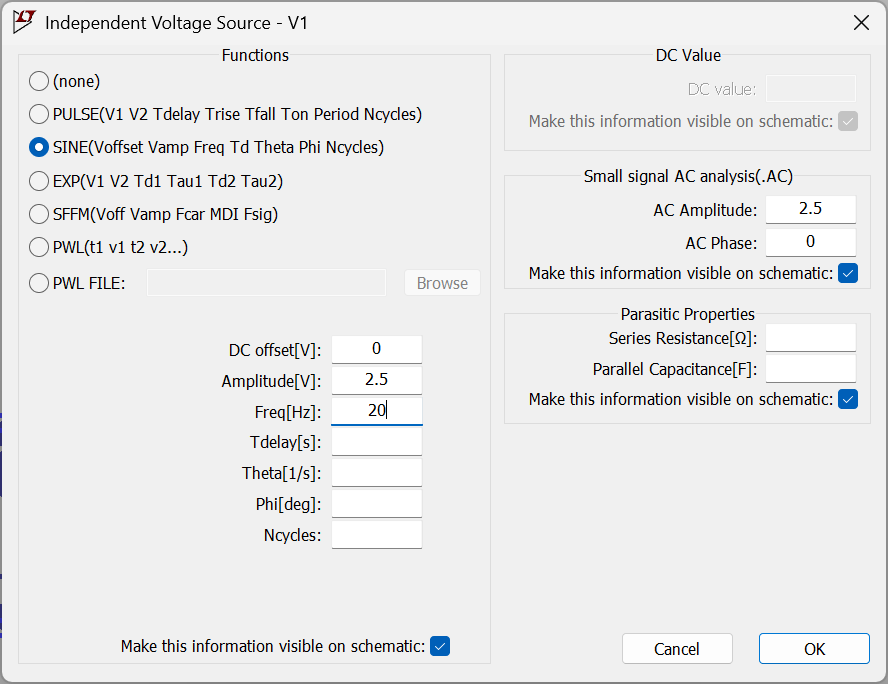The width and height of the screenshot is (888, 684).
Task: Select the (none) function radio button
Action: click(x=39, y=81)
